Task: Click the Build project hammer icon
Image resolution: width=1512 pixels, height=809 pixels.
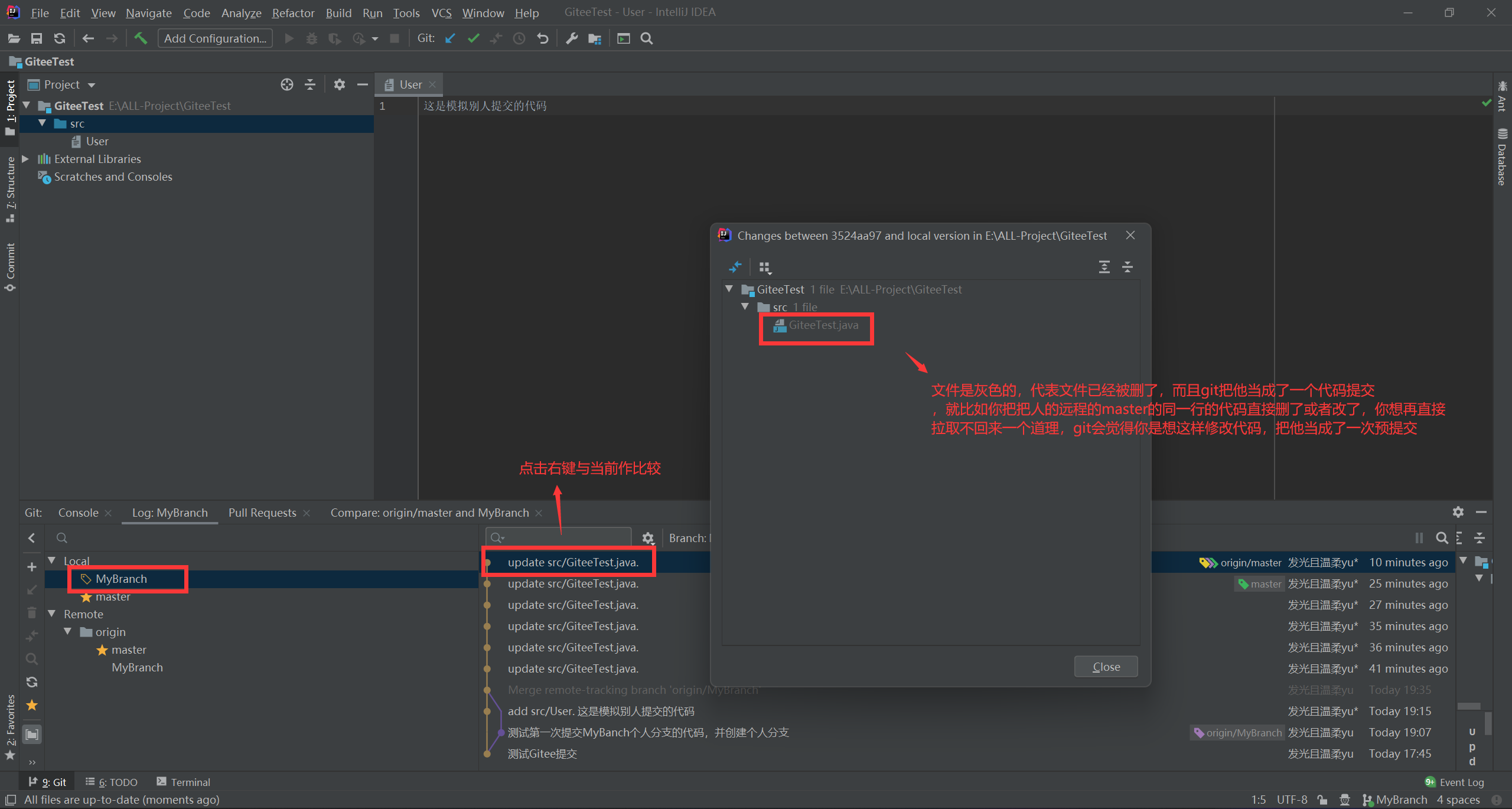Action: [141, 38]
